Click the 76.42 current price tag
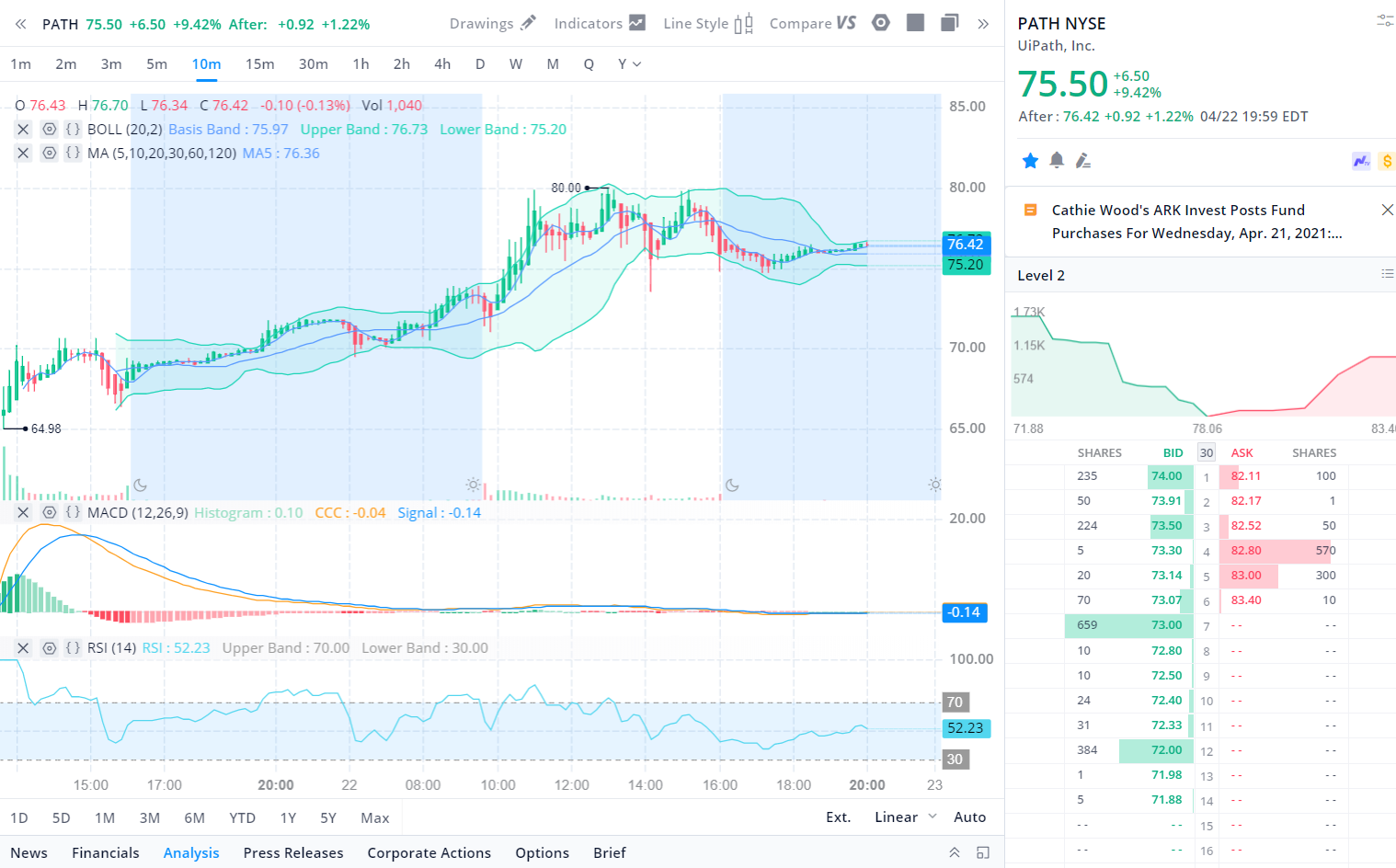The image size is (1396, 868). (x=966, y=244)
